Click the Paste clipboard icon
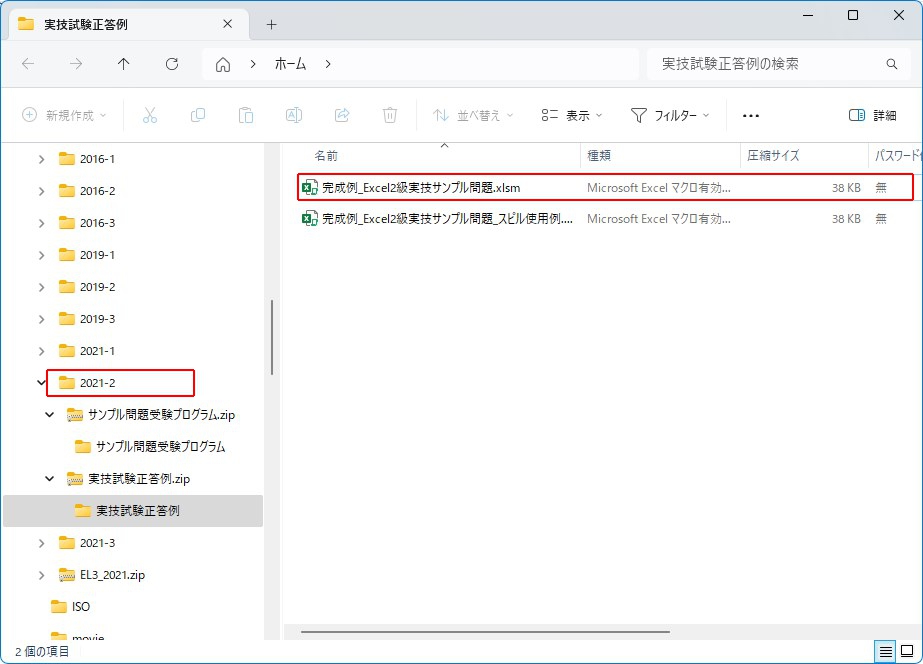Viewport: 923px width, 664px height. tap(246, 115)
